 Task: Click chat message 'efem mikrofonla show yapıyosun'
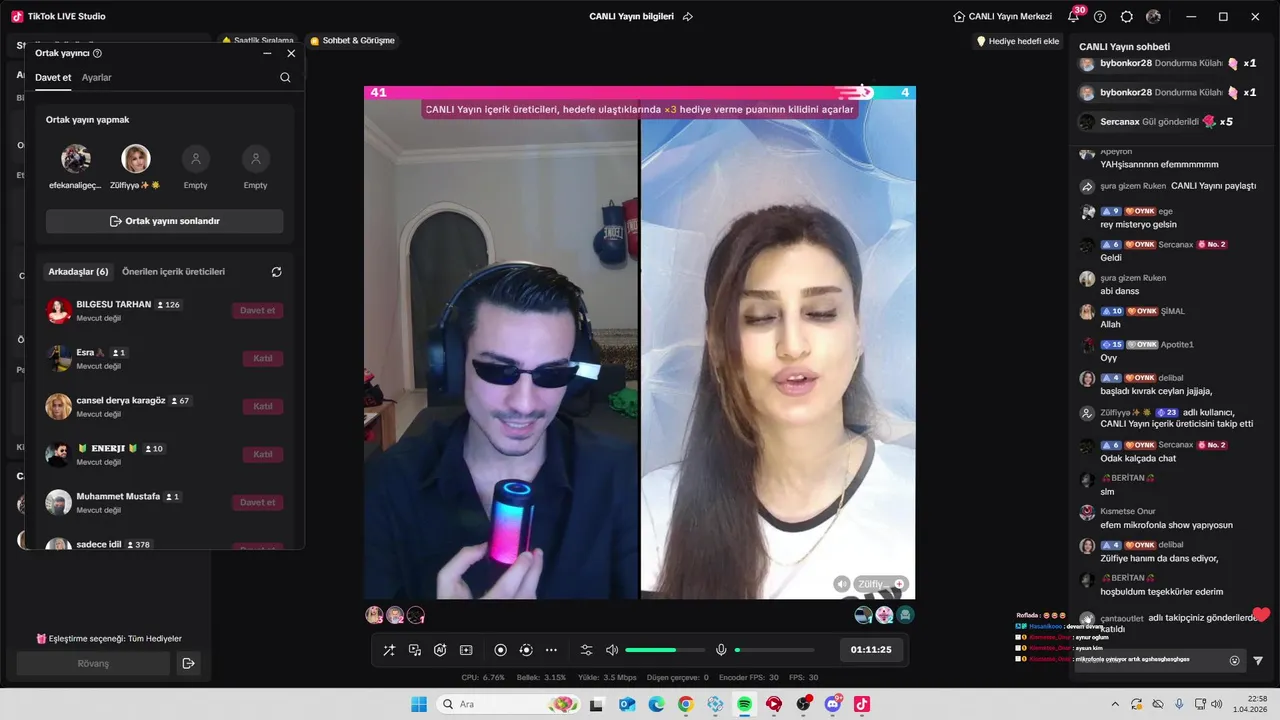(x=1166, y=525)
